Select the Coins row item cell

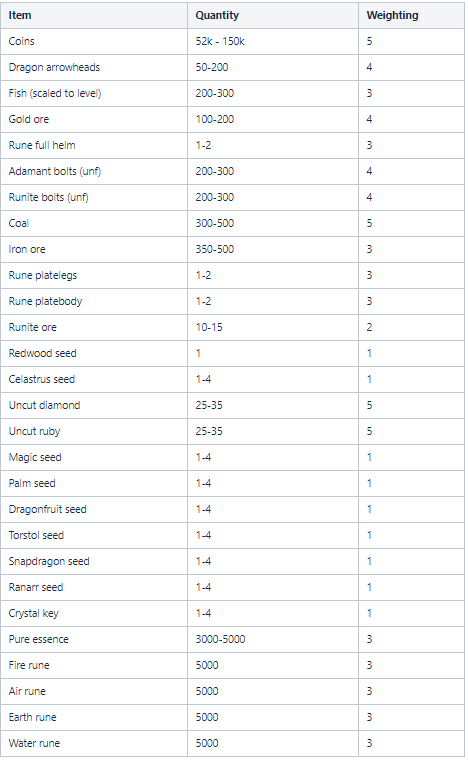tap(94, 41)
